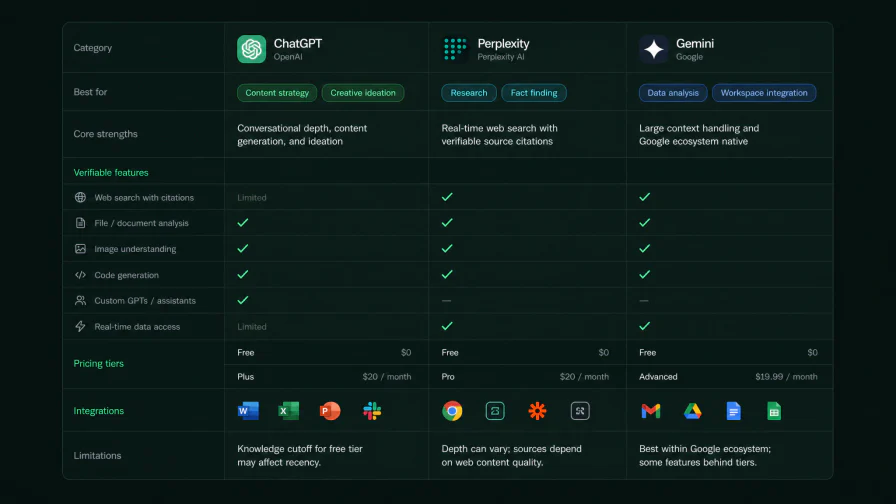Click the Gmail integration icon
Screen dimensions: 896x504
tap(651, 411)
